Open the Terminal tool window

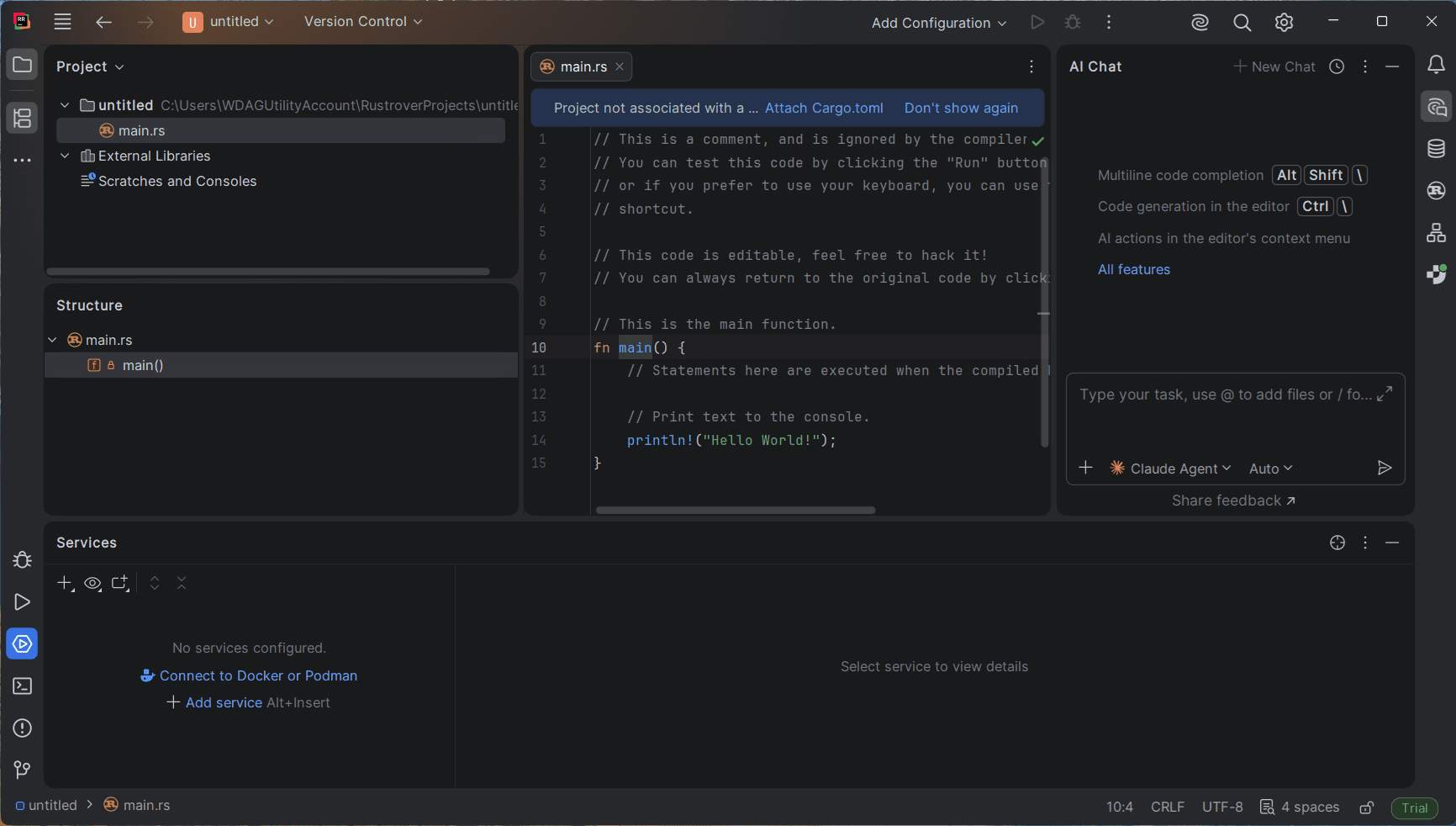pos(23,686)
